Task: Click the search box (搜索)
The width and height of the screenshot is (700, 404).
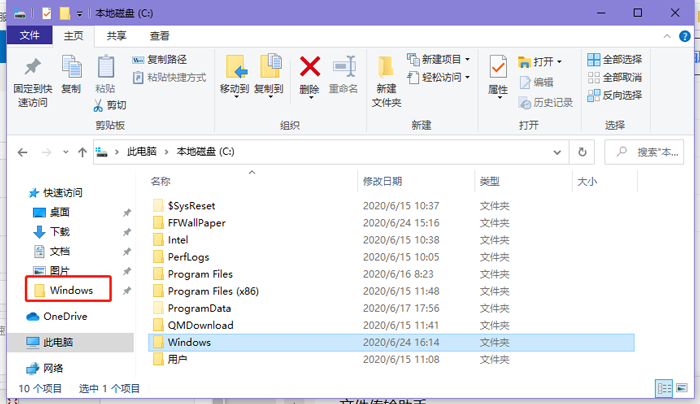Action: point(644,152)
